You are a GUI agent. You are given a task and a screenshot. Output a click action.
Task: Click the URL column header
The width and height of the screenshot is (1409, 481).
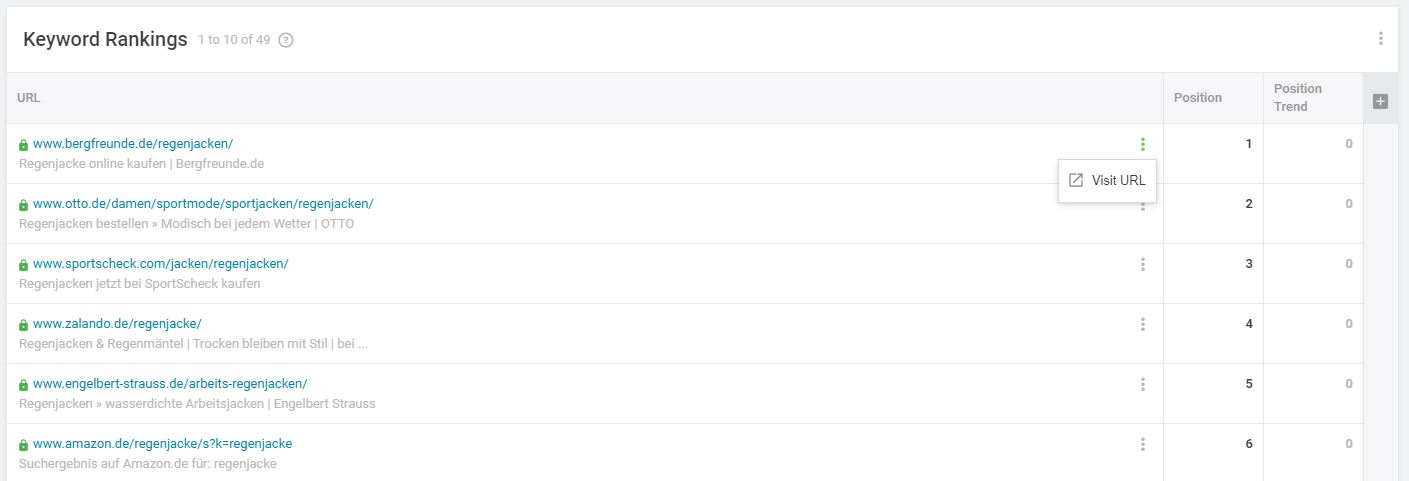28,98
